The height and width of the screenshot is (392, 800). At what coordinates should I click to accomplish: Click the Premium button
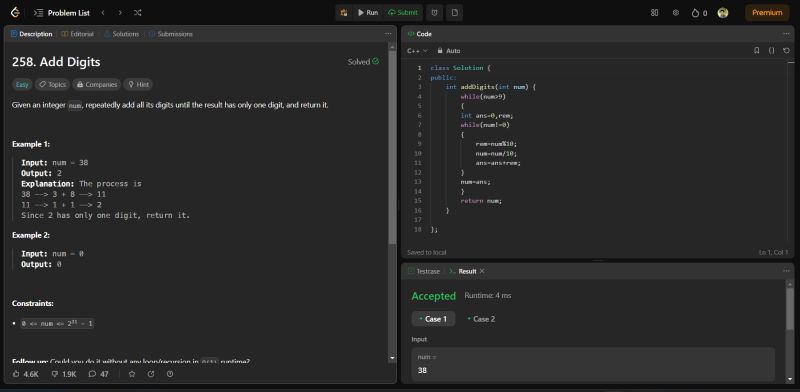coord(767,13)
